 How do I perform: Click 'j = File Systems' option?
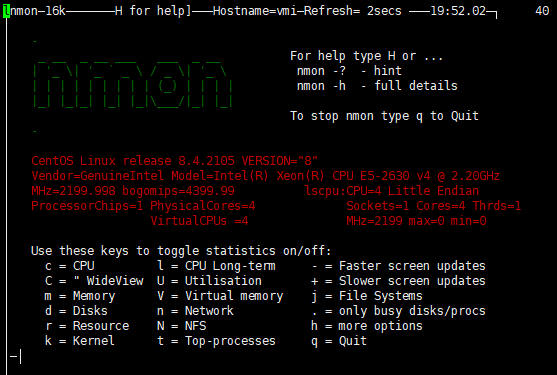tap(367, 296)
